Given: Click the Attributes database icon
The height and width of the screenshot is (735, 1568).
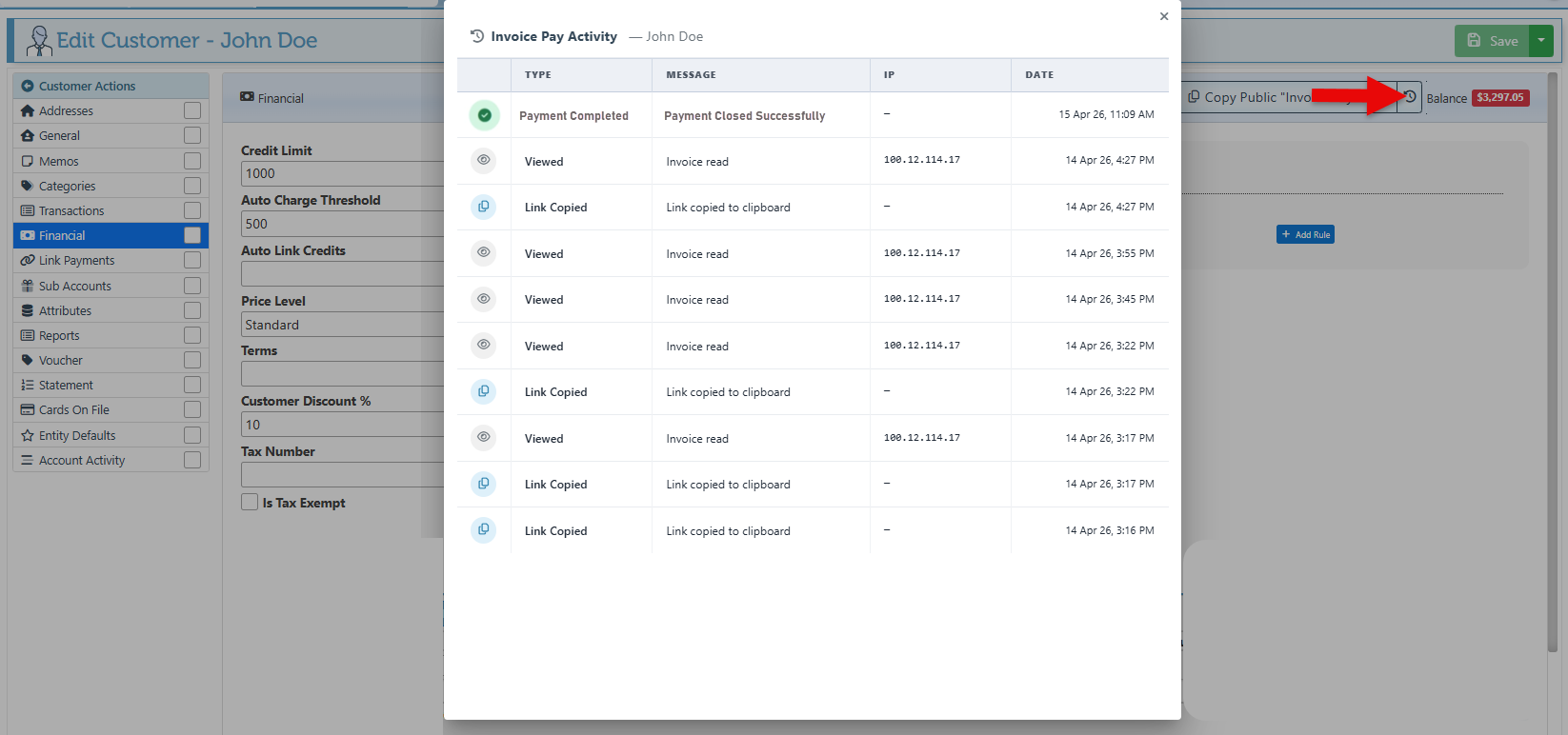Looking at the screenshot, I should pos(28,311).
